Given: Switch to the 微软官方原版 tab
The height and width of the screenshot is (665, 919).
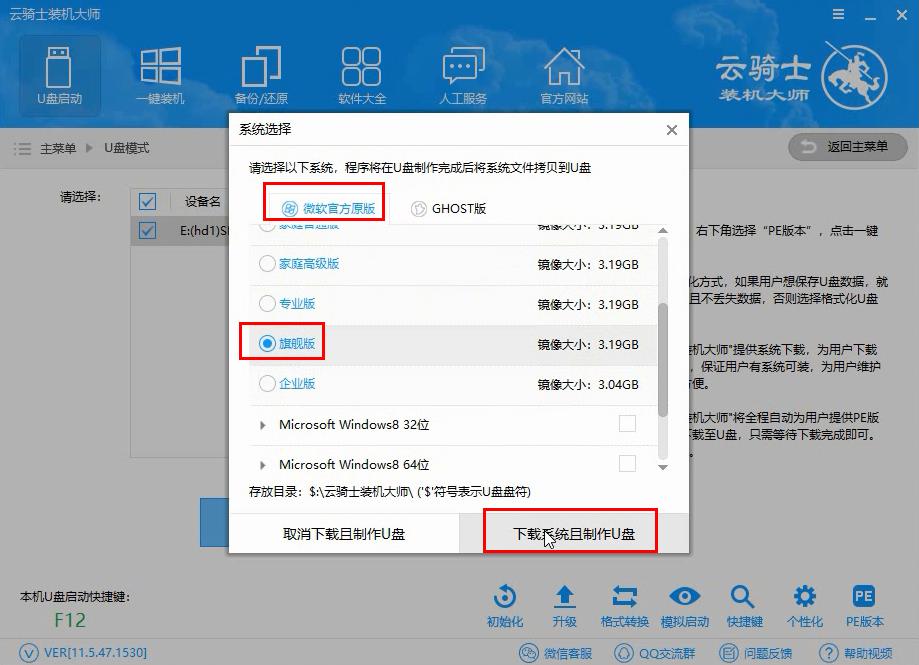Looking at the screenshot, I should (x=328, y=209).
